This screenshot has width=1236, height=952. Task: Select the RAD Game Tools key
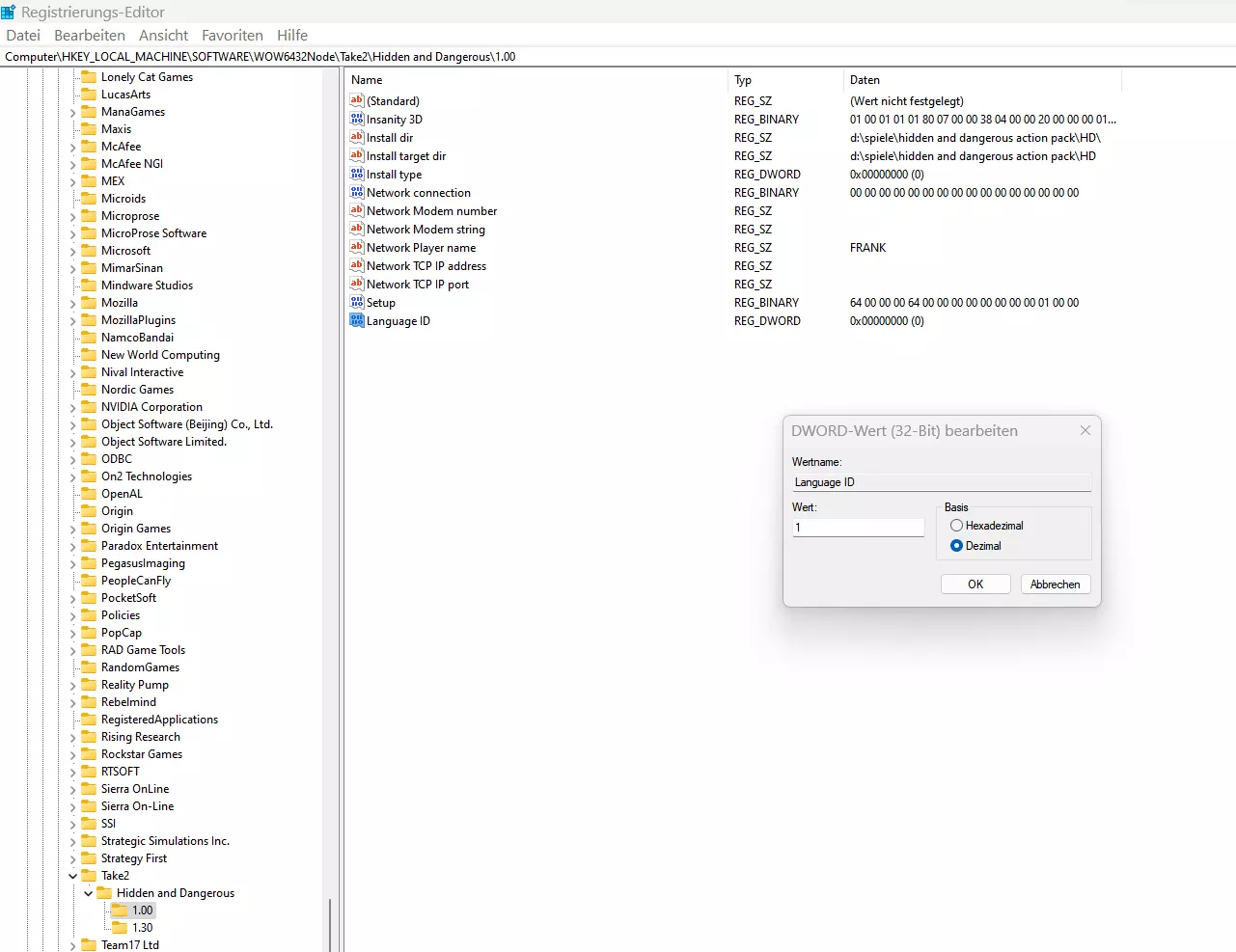tap(143, 650)
